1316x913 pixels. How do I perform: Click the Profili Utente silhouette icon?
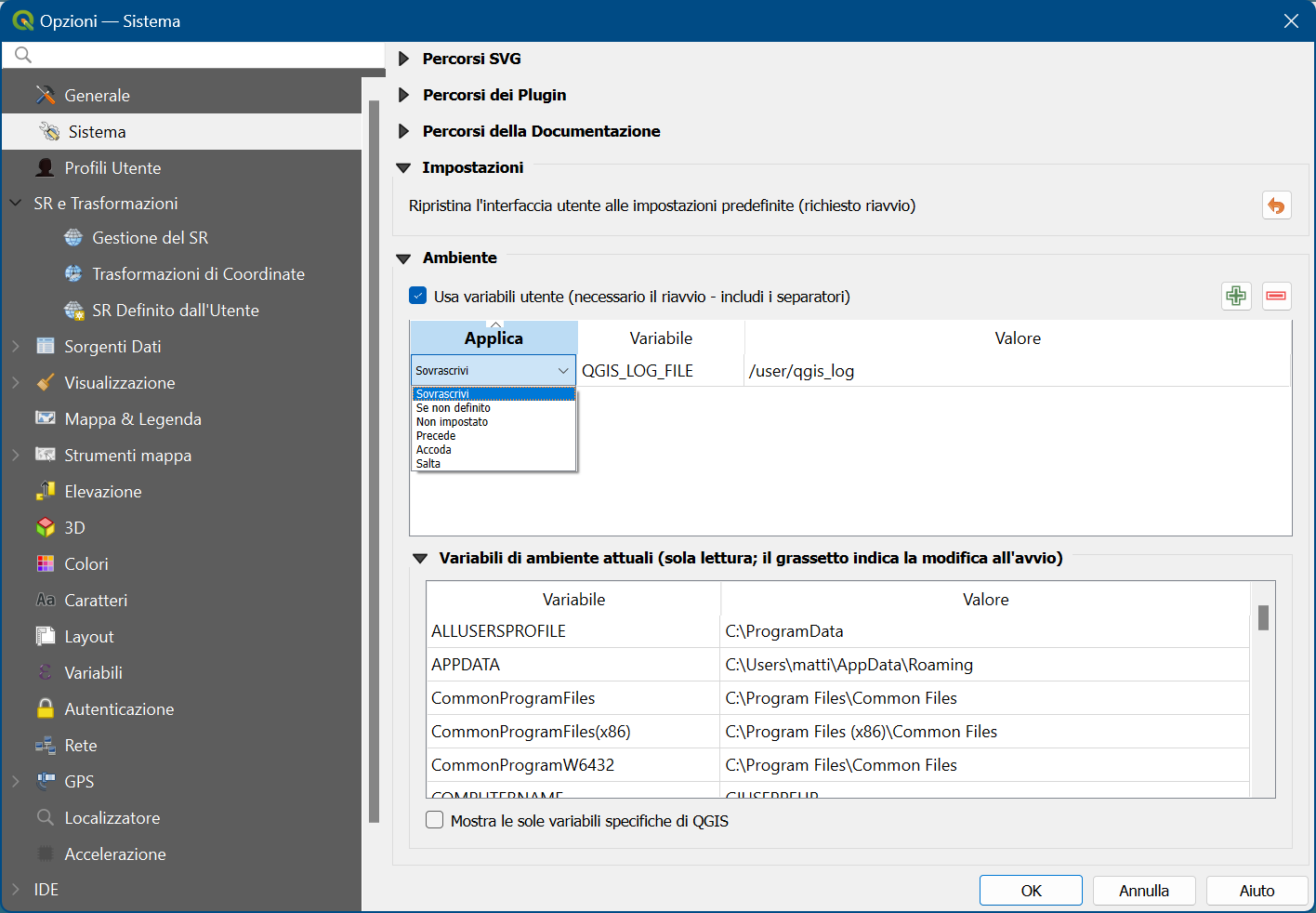pos(46,167)
